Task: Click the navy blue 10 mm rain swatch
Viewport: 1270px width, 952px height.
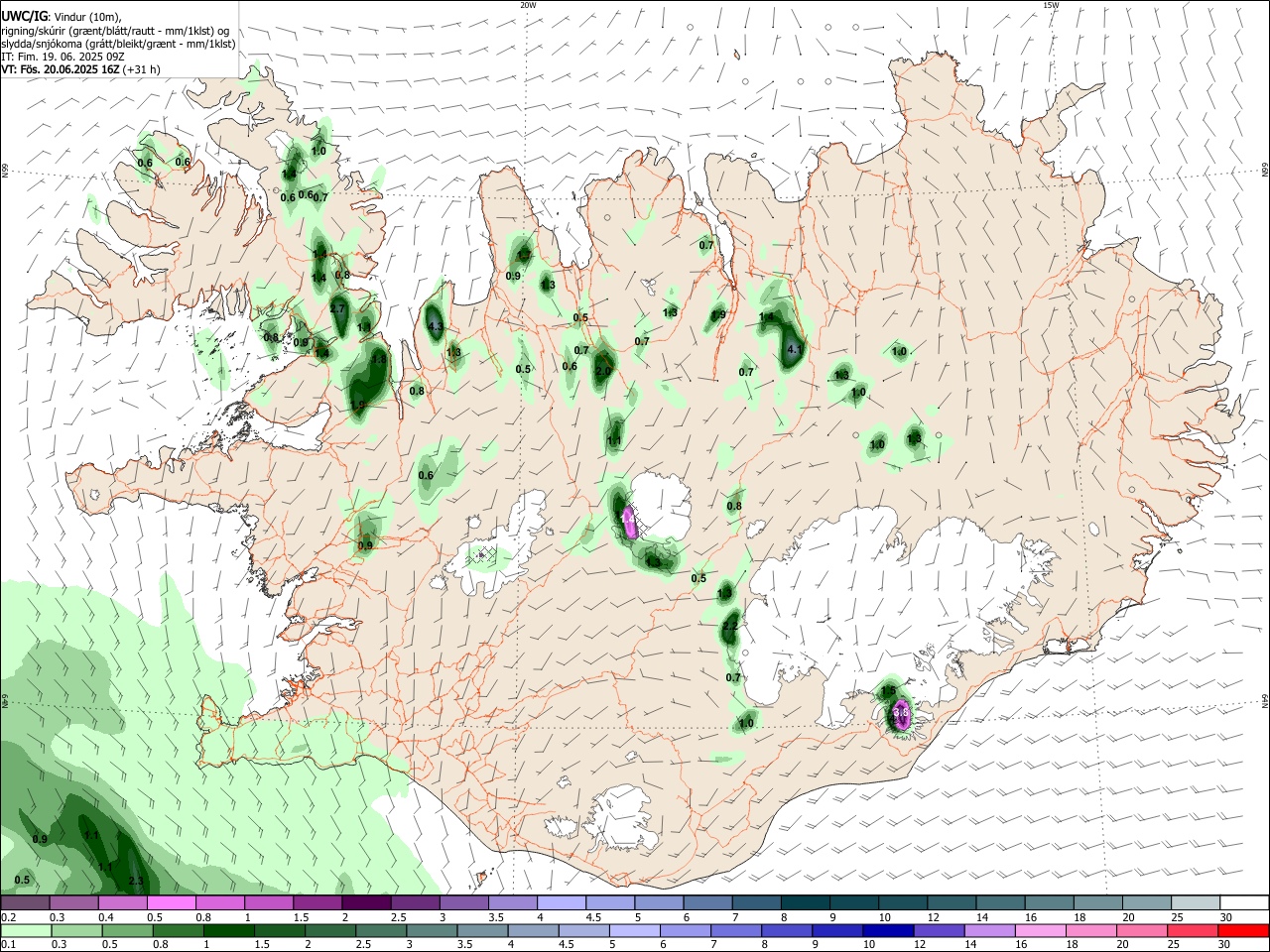Action: click(x=887, y=930)
